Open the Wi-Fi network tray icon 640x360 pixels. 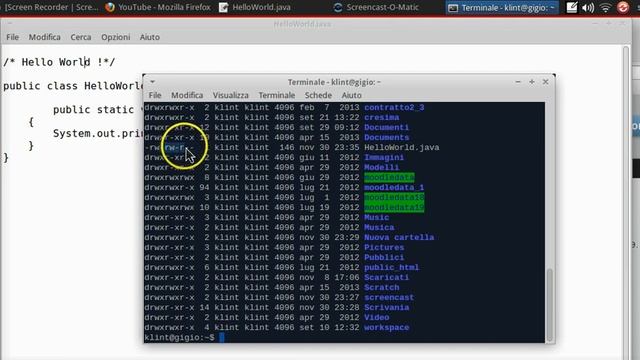606,7
